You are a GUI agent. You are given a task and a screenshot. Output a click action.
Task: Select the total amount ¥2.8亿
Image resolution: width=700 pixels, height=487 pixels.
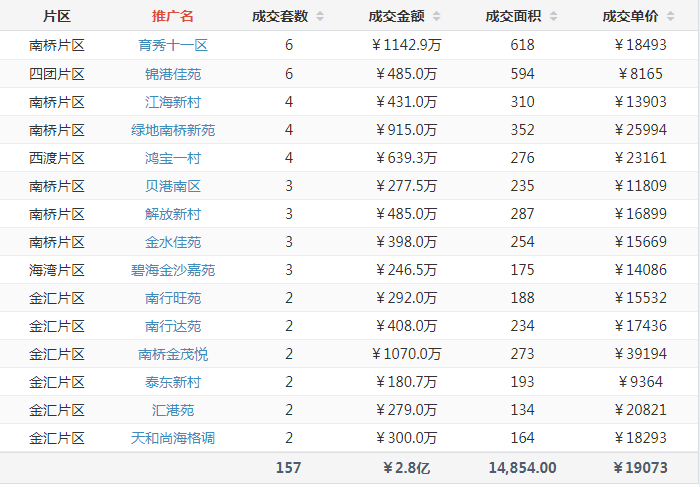pyautogui.click(x=406, y=468)
